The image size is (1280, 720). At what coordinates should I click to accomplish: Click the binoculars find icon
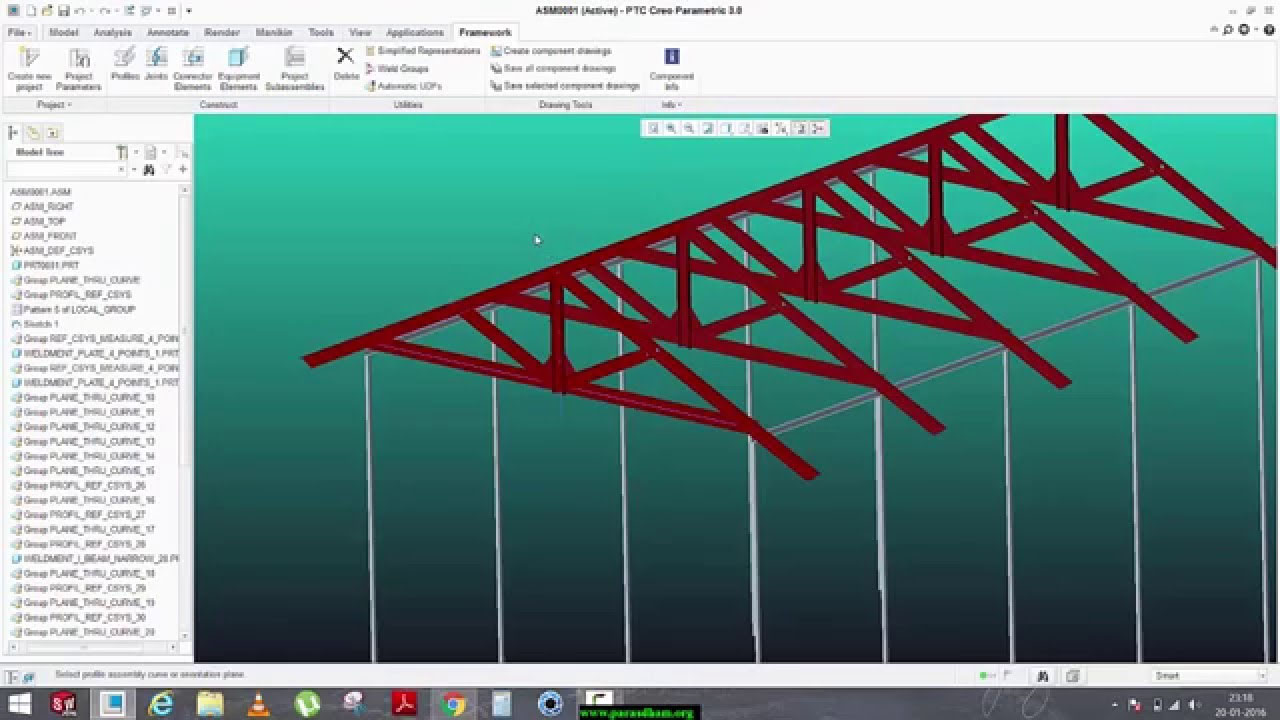pos(149,170)
